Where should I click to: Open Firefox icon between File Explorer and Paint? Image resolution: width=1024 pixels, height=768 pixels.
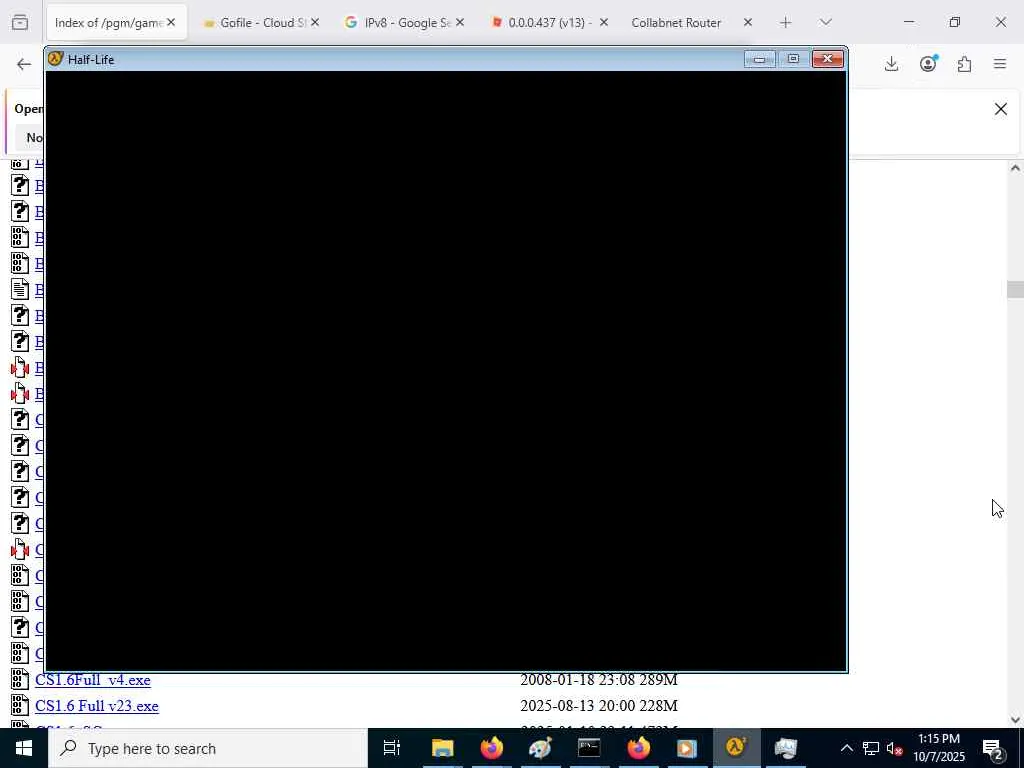pos(491,748)
